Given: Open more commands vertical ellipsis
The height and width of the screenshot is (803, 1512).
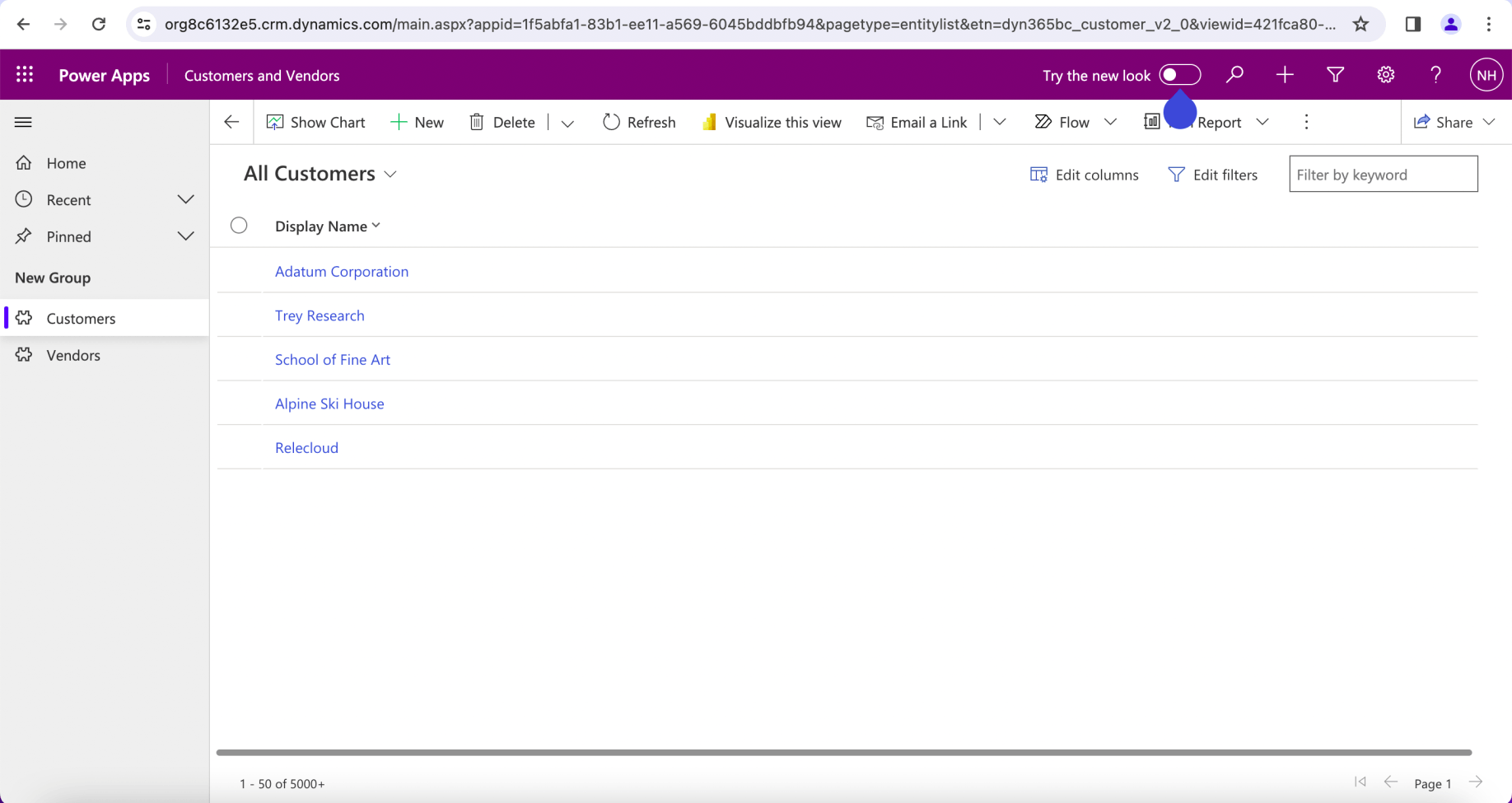Looking at the screenshot, I should (x=1306, y=122).
